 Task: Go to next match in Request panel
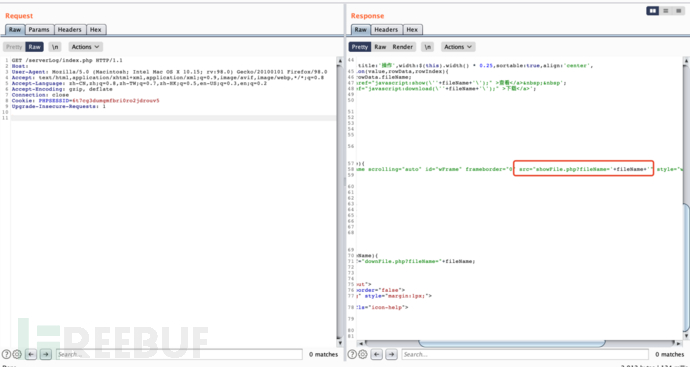pos(46,354)
